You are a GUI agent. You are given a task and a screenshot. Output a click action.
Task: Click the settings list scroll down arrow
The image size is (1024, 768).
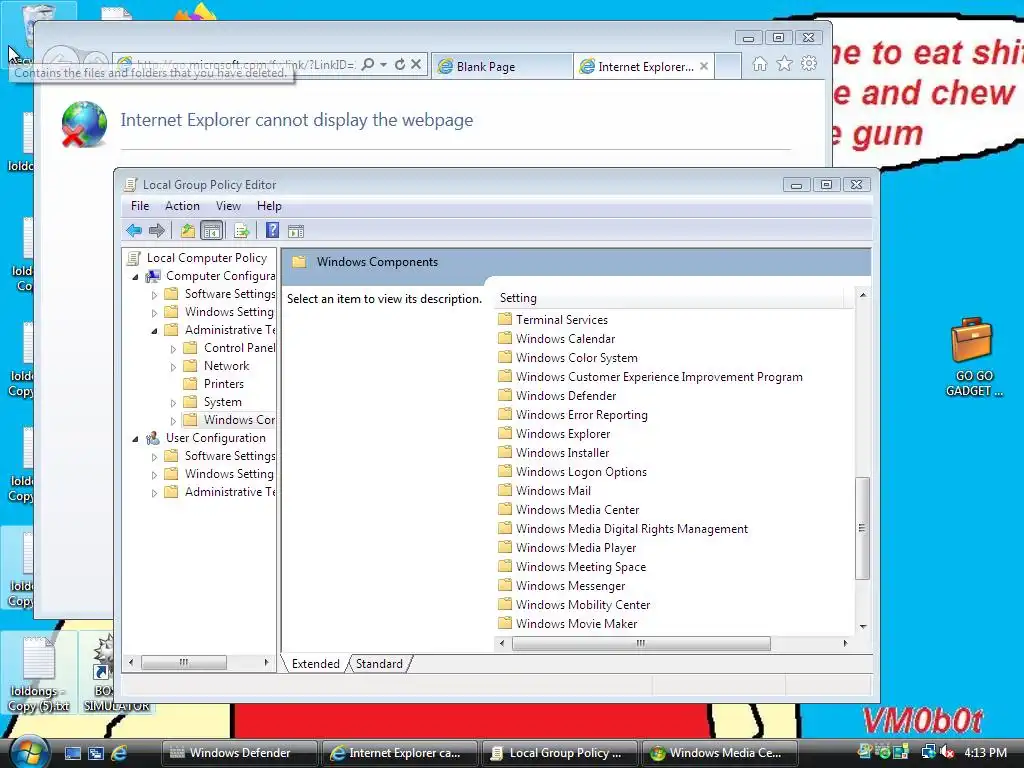click(863, 626)
